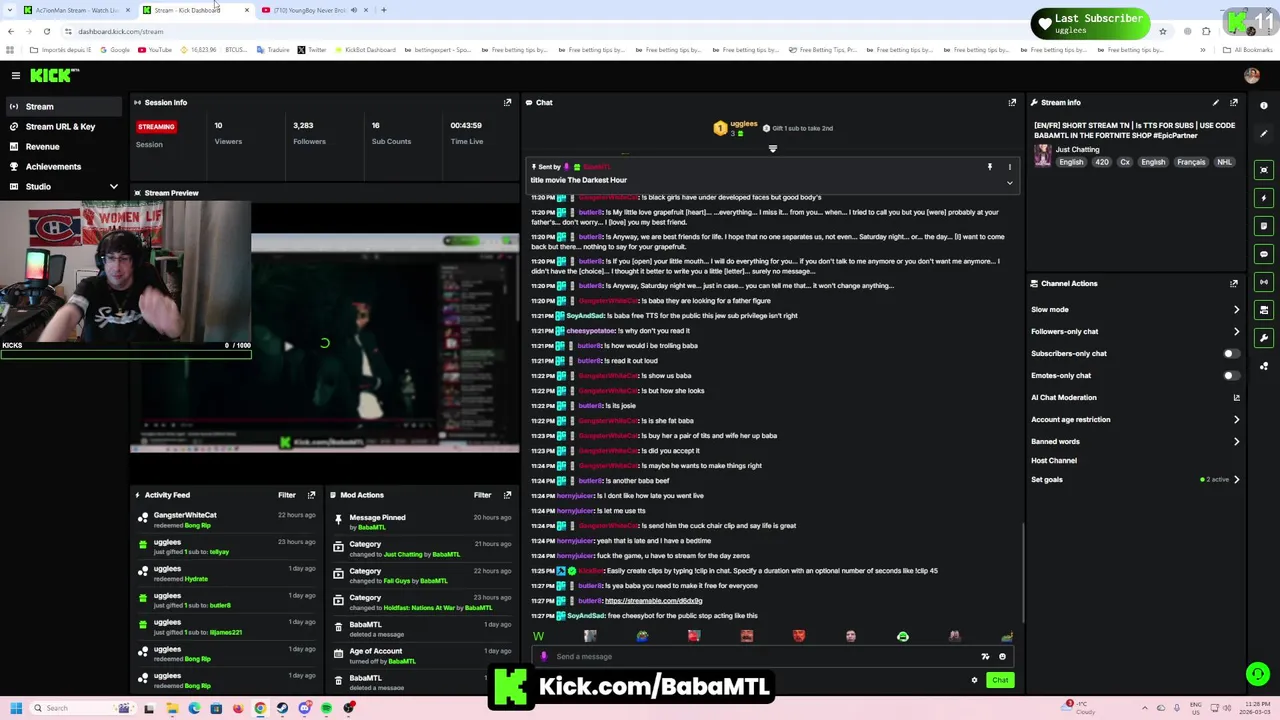Open the pinned message options menu
The image size is (1280, 720).
point(1010,167)
